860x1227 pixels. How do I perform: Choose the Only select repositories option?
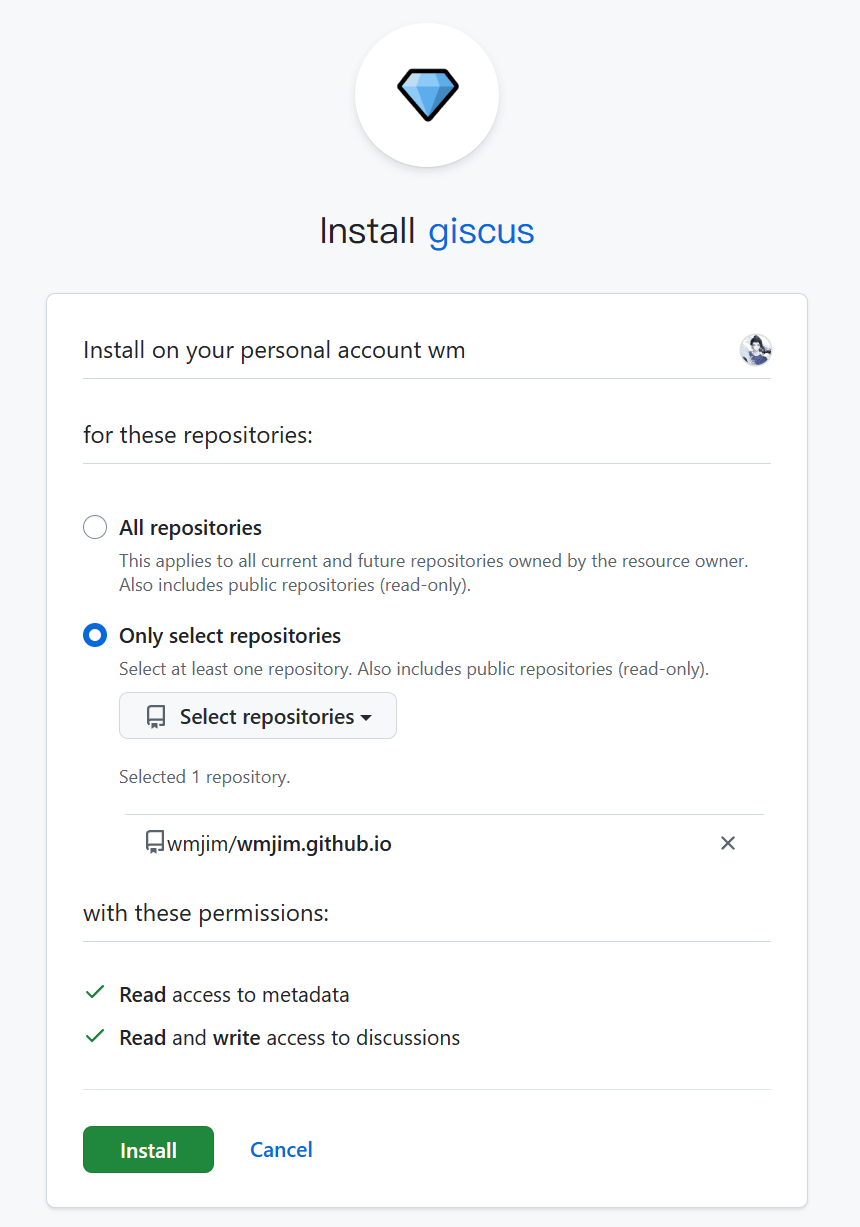pyautogui.click(x=95, y=635)
